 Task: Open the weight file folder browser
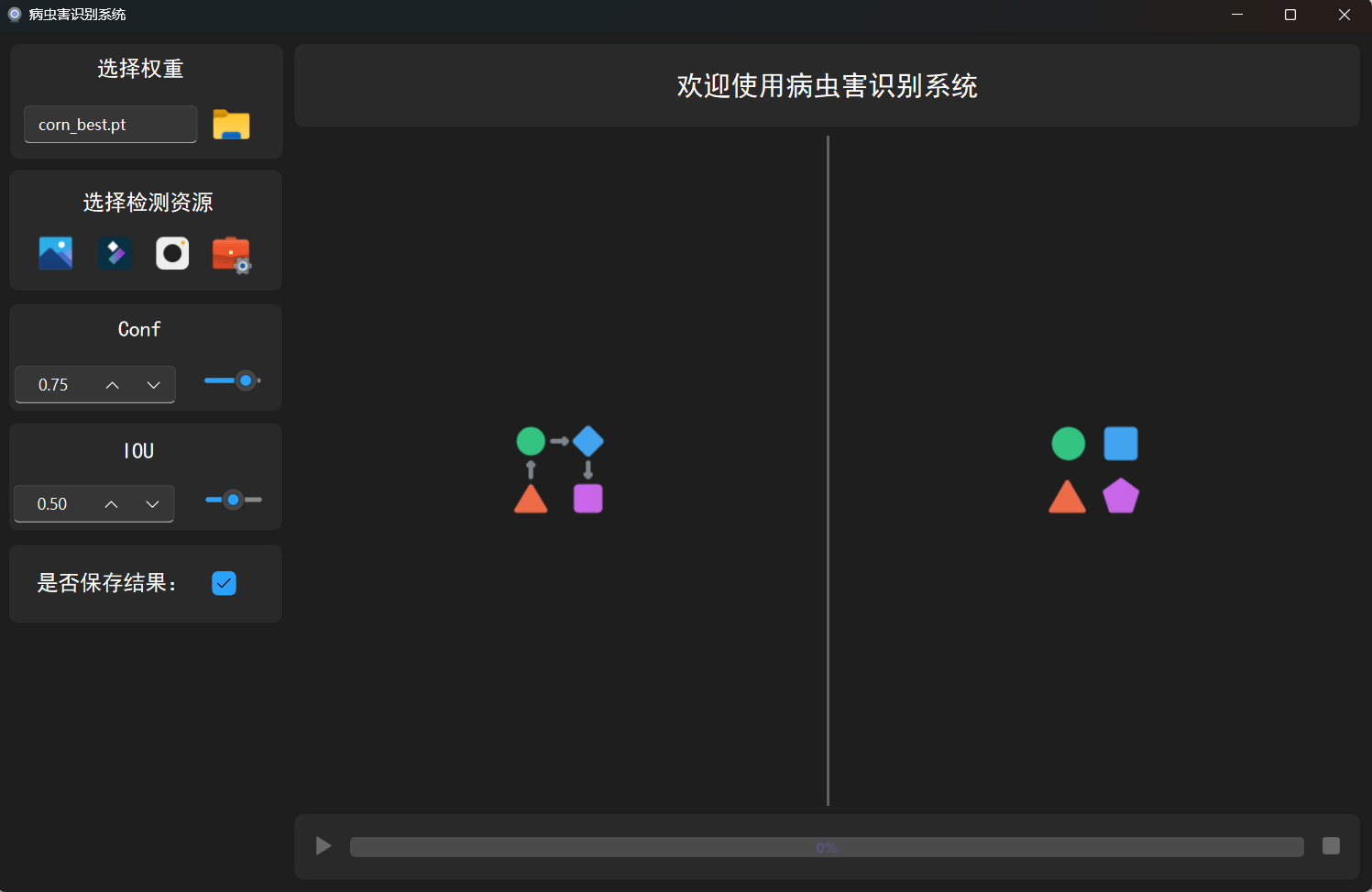[x=231, y=125]
